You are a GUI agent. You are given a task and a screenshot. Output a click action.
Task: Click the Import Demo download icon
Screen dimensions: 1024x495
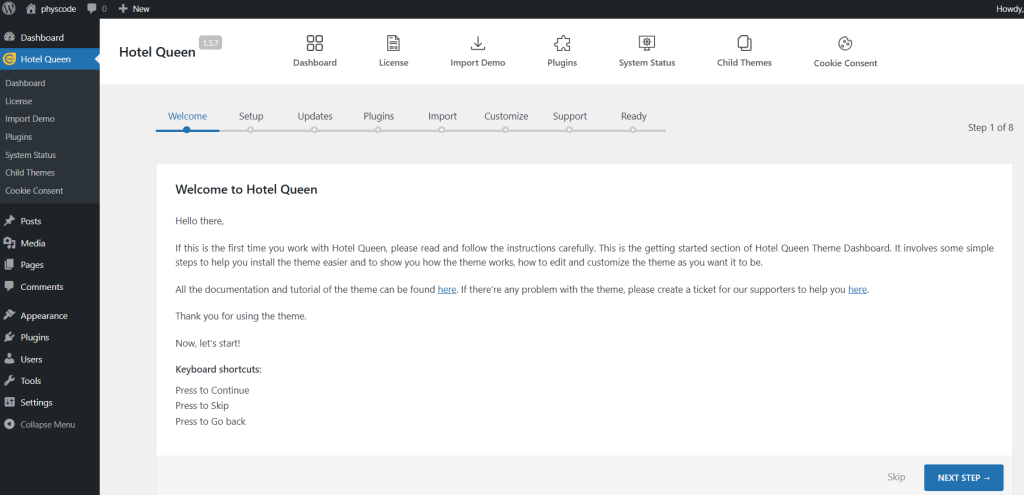click(x=477, y=43)
